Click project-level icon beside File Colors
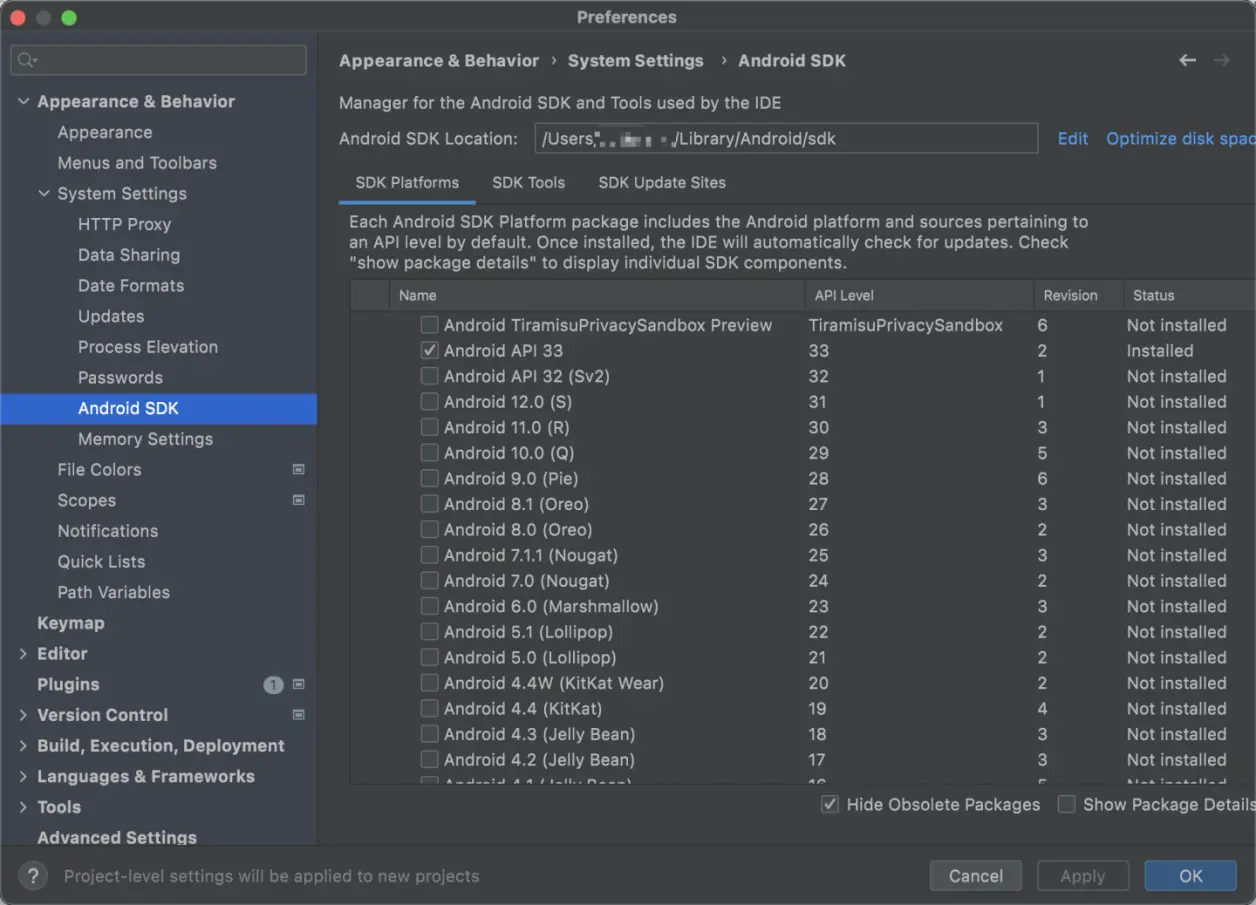Image resolution: width=1256 pixels, height=905 pixels. pos(298,469)
